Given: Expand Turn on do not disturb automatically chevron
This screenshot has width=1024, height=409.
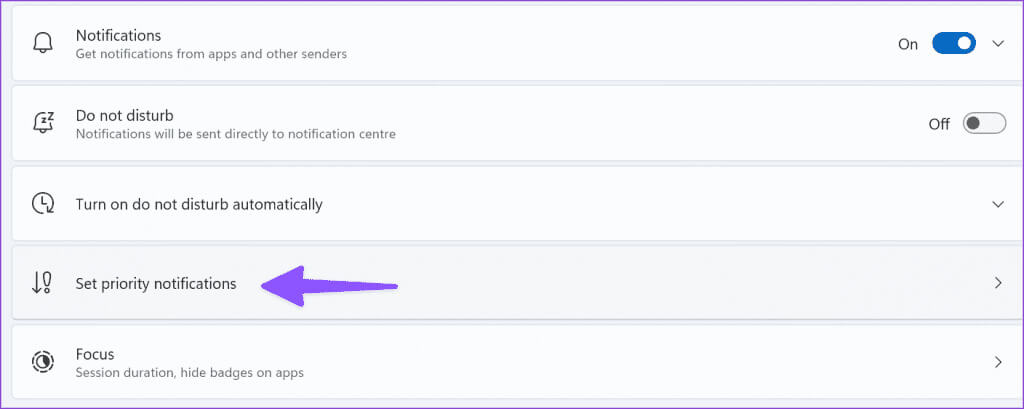Looking at the screenshot, I should pyautogui.click(x=998, y=204).
